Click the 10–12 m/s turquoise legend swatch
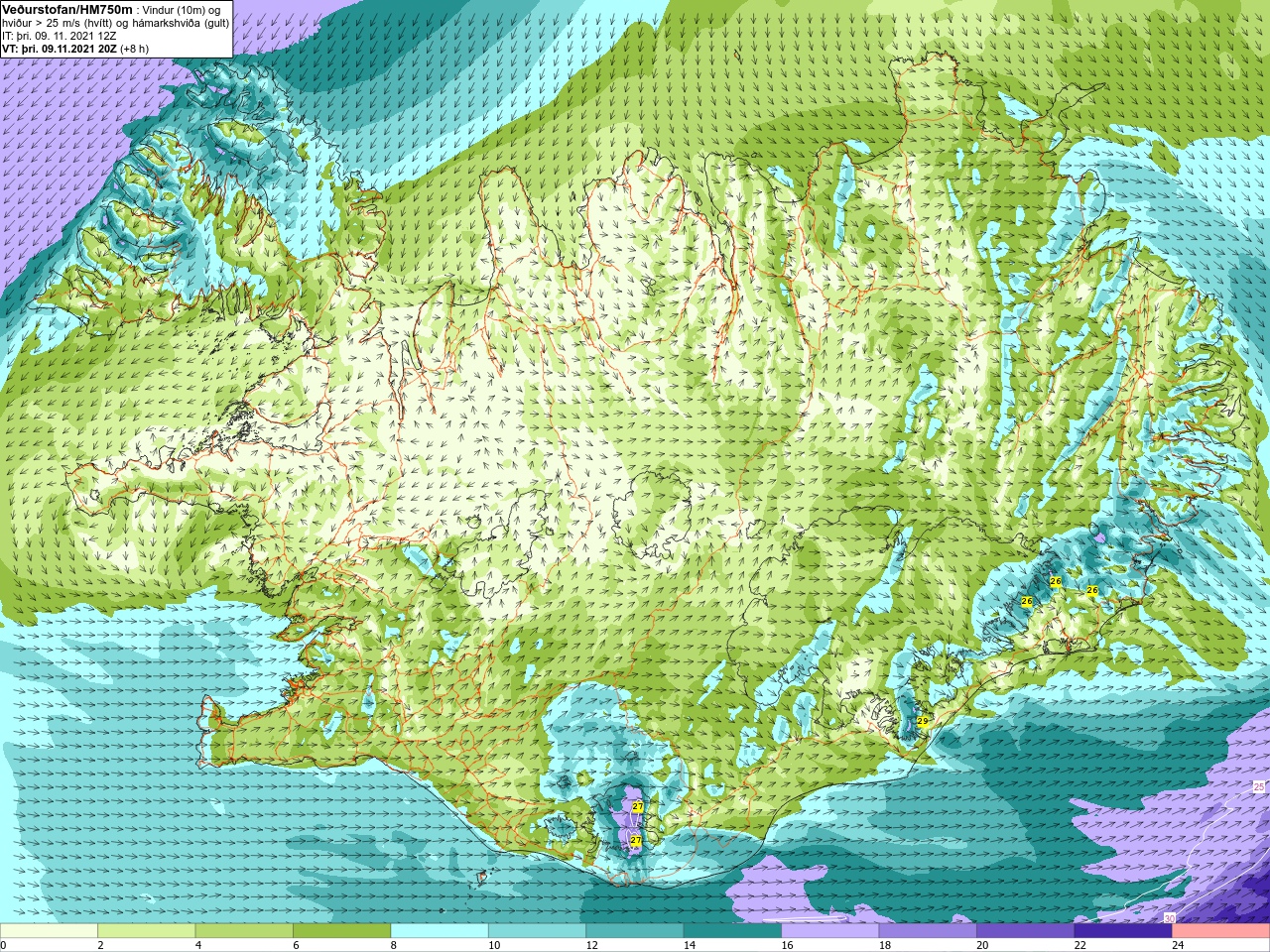Screen dimensions: 1270x952 537,931
